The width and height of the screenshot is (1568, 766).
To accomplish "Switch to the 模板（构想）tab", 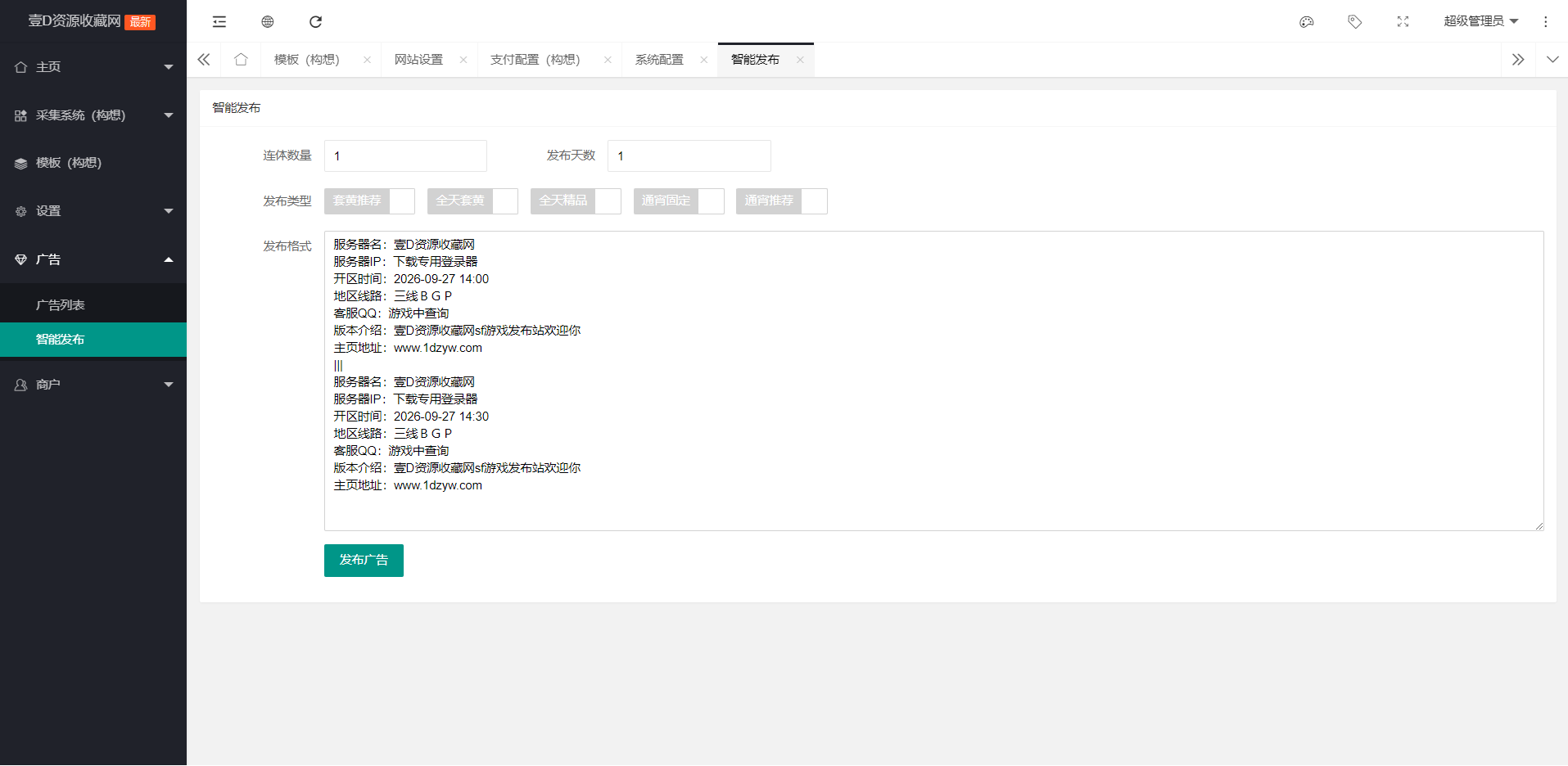I will pyautogui.click(x=307, y=60).
